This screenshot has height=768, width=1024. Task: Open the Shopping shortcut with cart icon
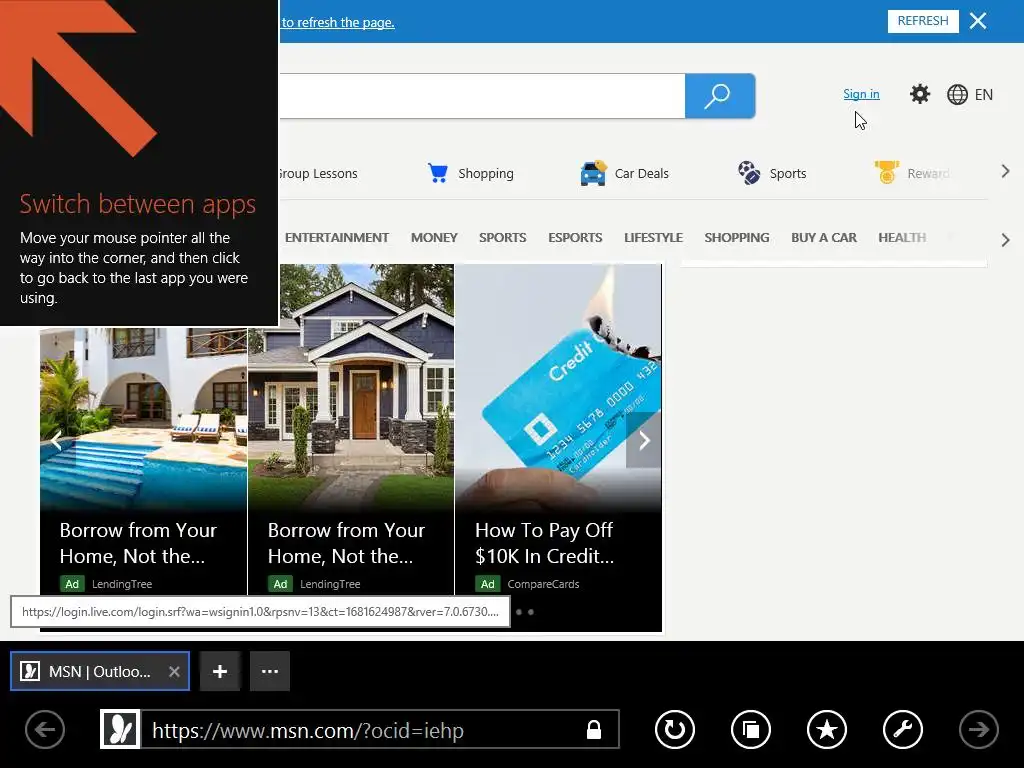[470, 174]
